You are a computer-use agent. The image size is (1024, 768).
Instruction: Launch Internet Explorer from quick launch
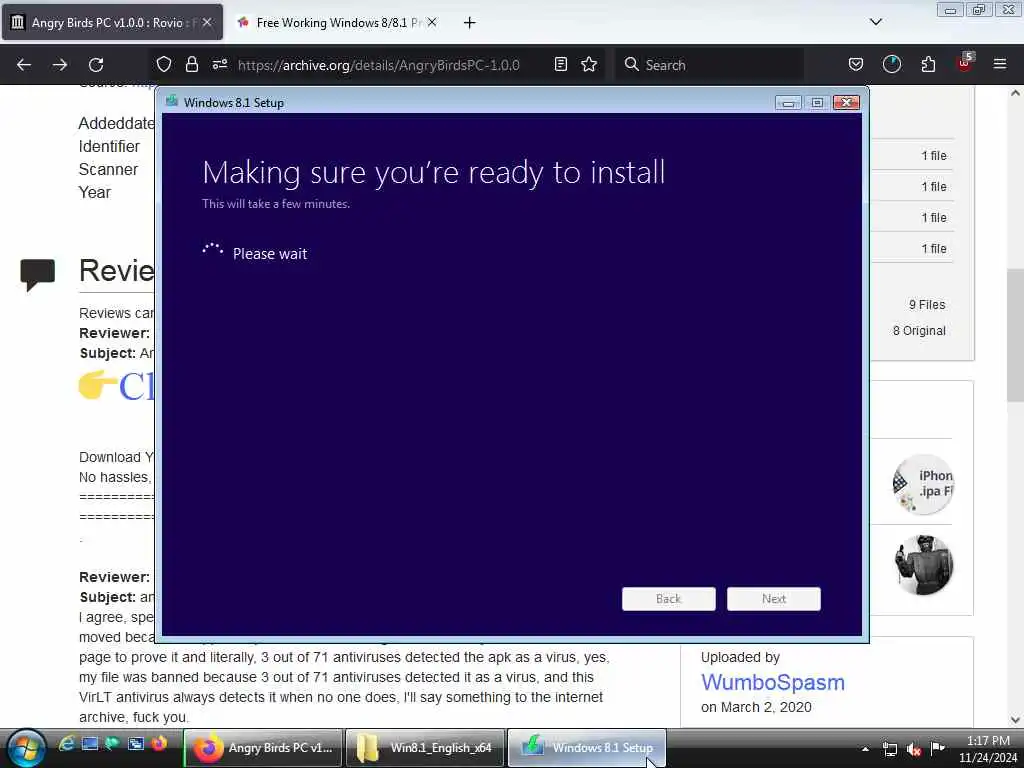(x=66, y=743)
